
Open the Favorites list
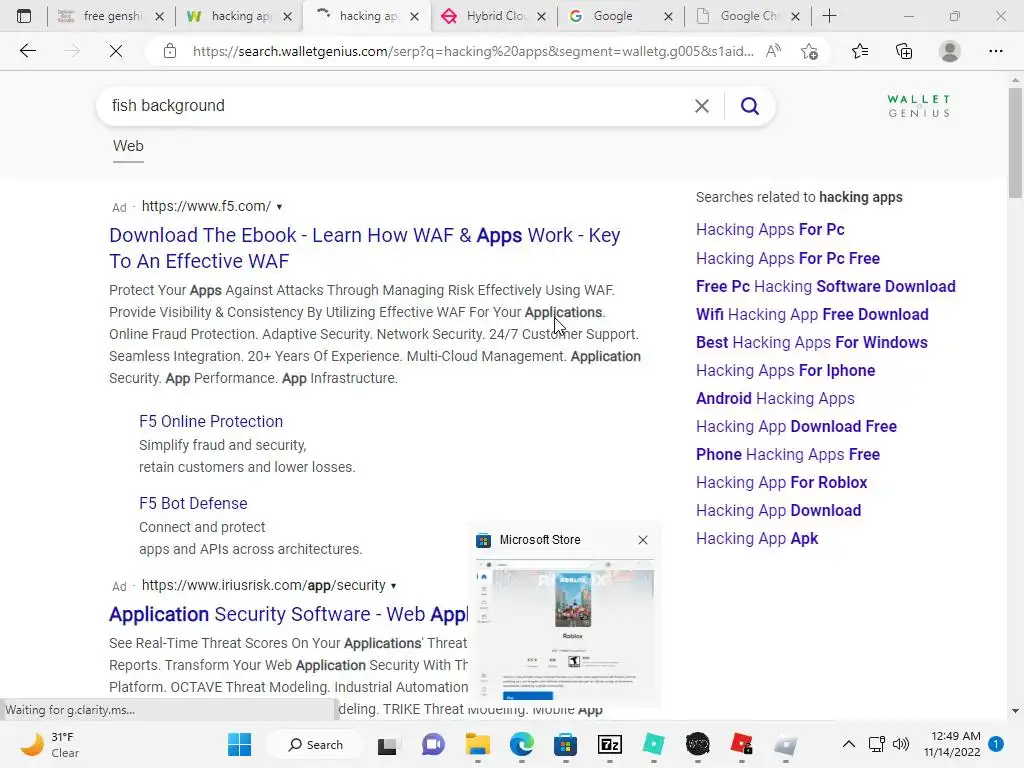pyautogui.click(x=860, y=51)
